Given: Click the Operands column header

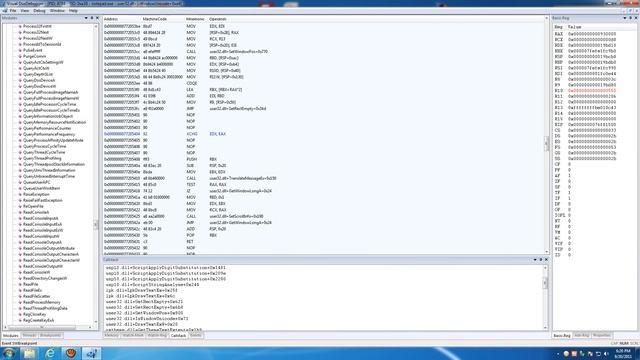Looking at the screenshot, I should 218,19.
